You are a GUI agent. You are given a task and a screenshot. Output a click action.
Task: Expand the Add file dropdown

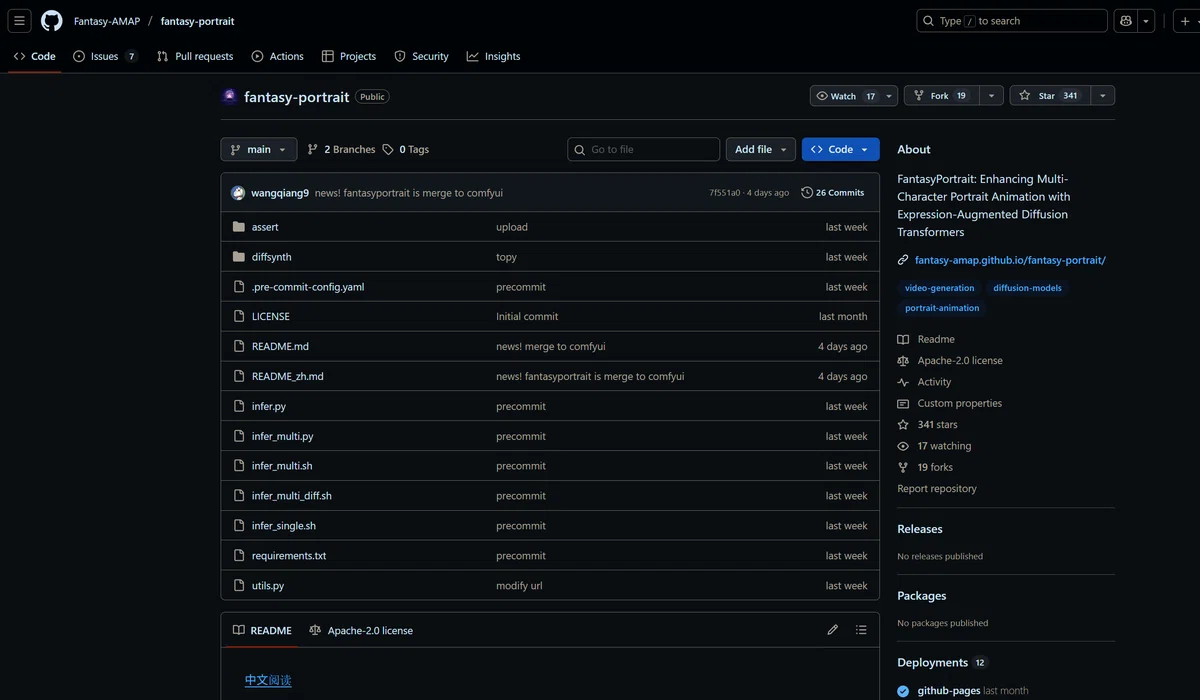tap(761, 149)
